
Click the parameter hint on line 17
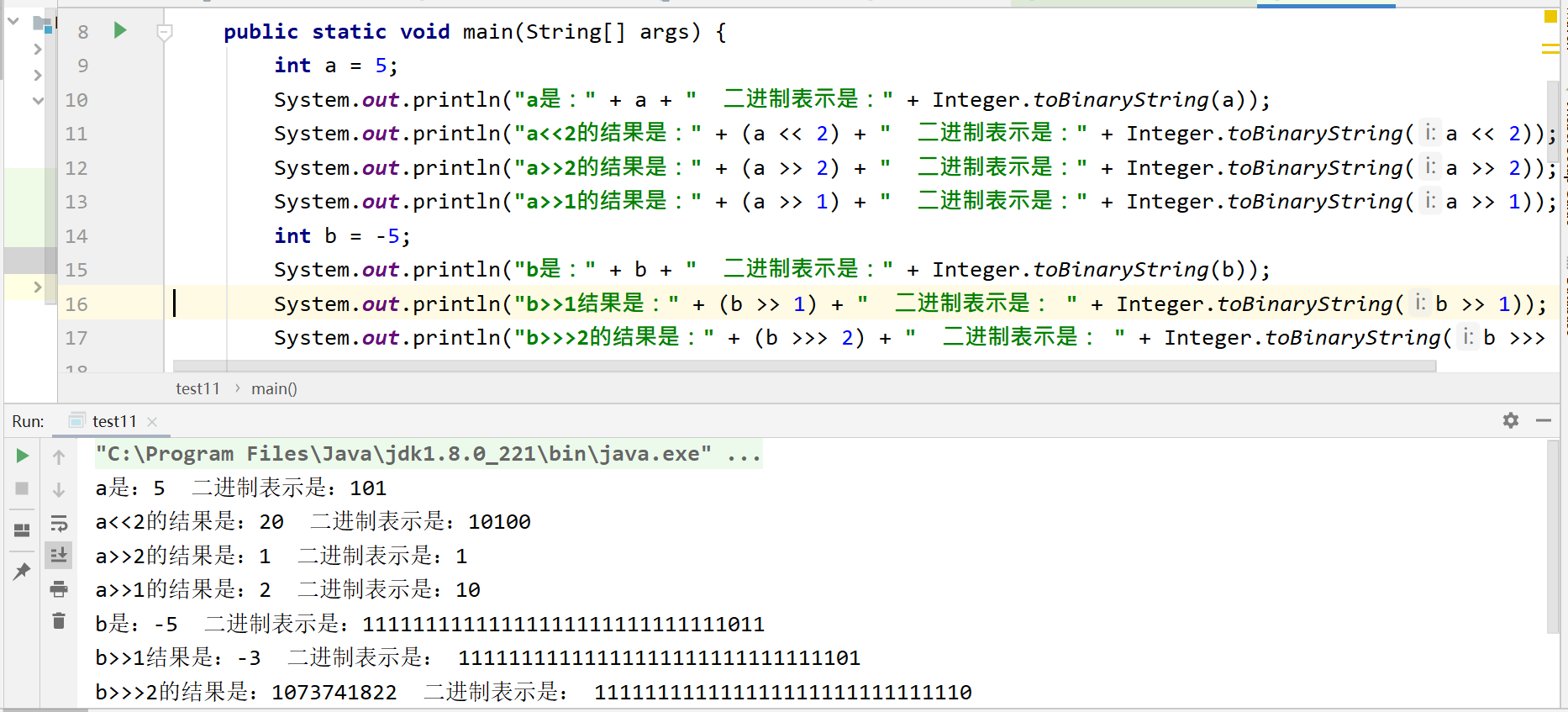click(x=1468, y=337)
